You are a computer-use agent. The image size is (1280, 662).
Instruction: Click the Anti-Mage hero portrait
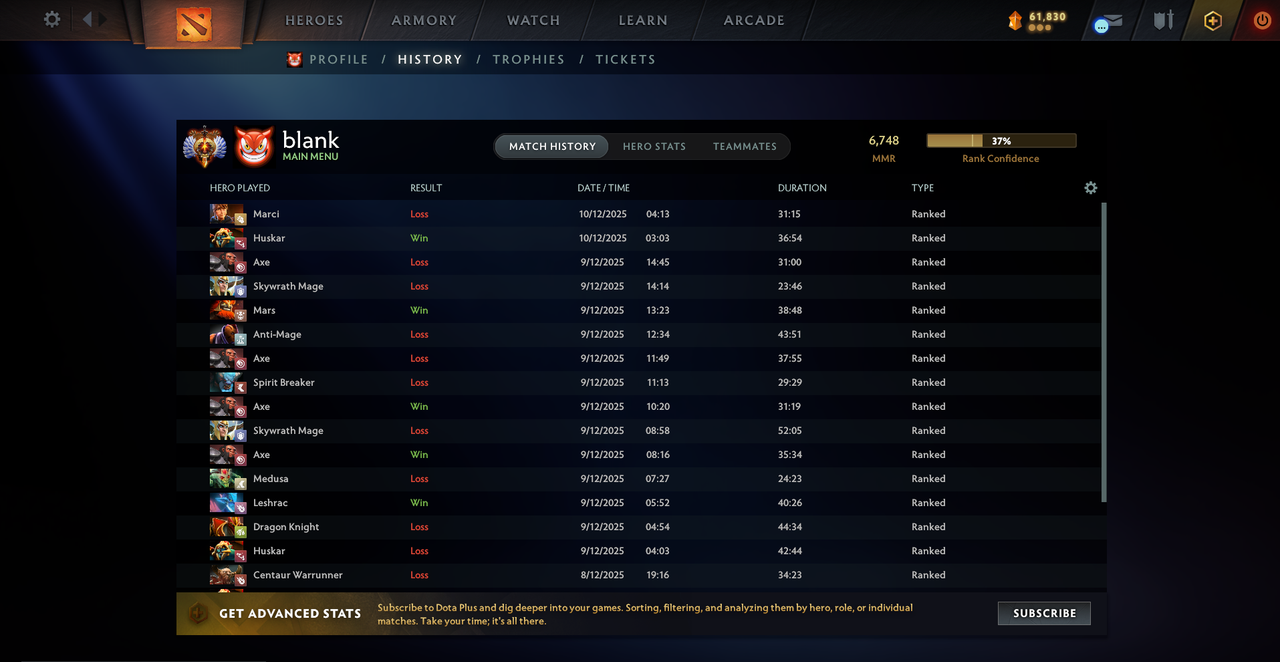[x=227, y=334]
